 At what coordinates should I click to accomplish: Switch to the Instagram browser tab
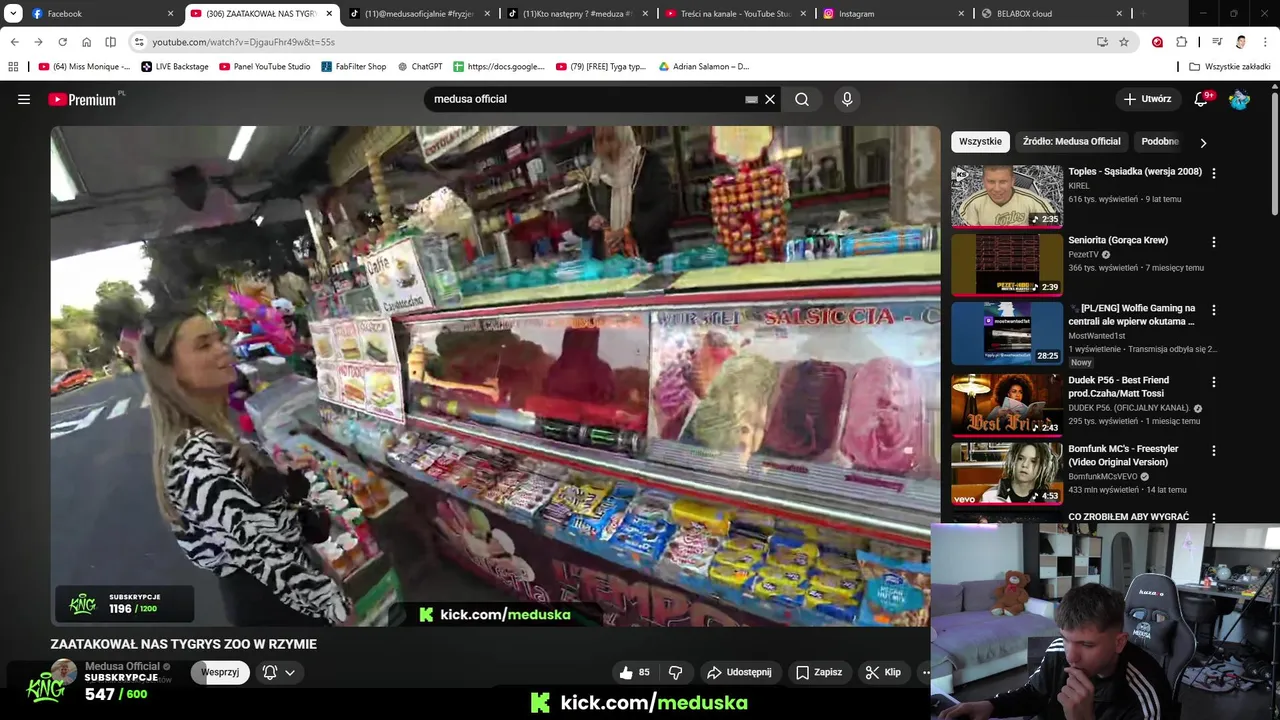click(x=893, y=14)
